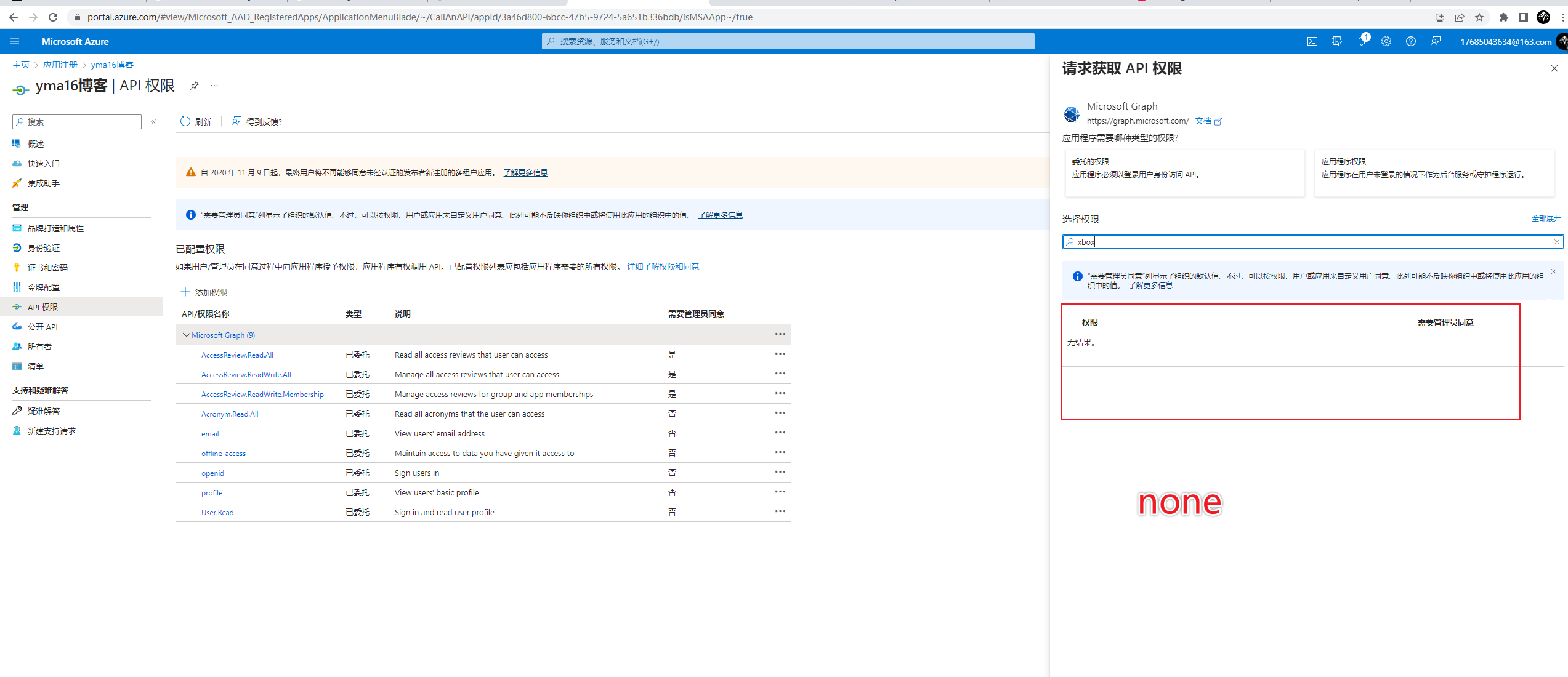Click the "得到反馈?" toolbar button

click(257, 122)
